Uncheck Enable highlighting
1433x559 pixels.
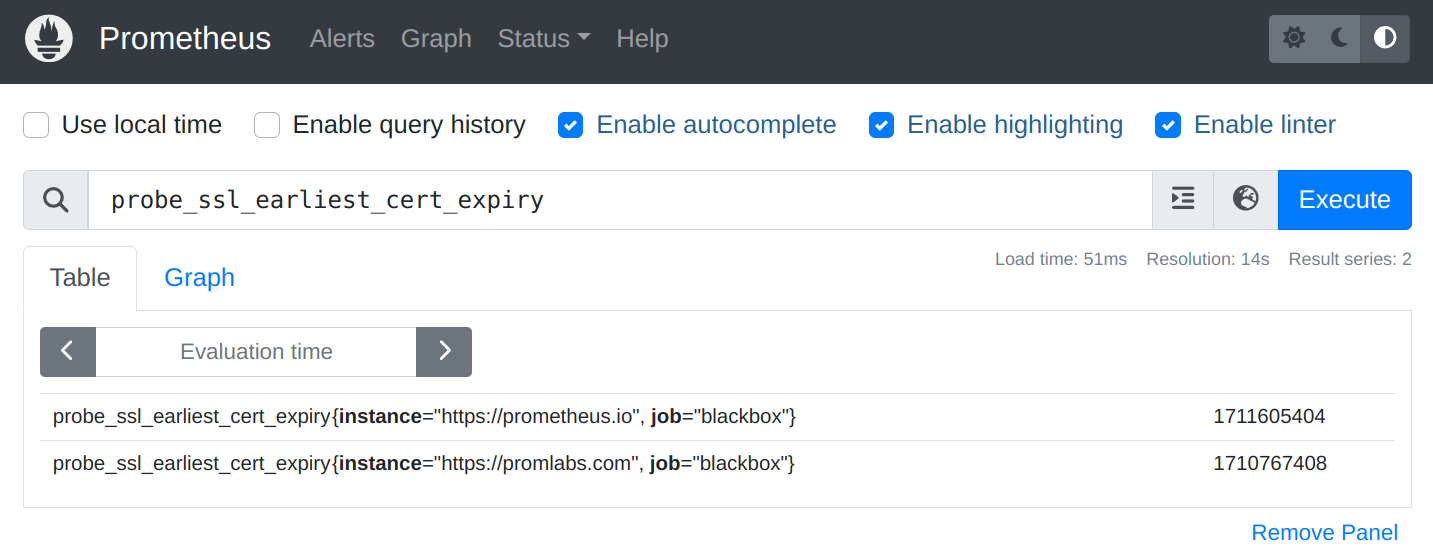point(881,125)
